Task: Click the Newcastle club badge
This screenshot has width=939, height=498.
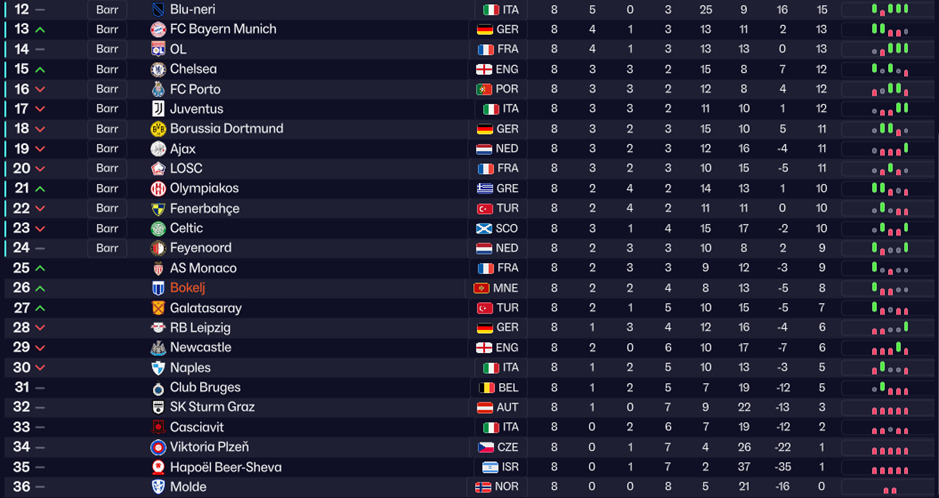Action: tap(158, 348)
